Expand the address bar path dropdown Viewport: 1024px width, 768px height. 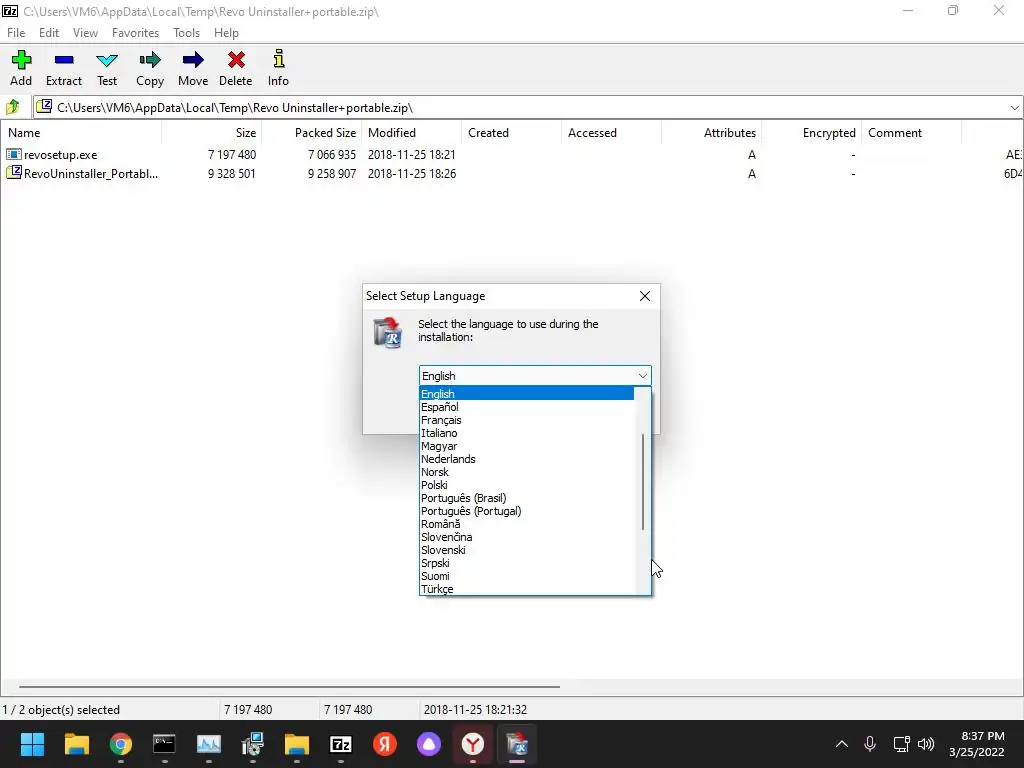[x=1014, y=108]
